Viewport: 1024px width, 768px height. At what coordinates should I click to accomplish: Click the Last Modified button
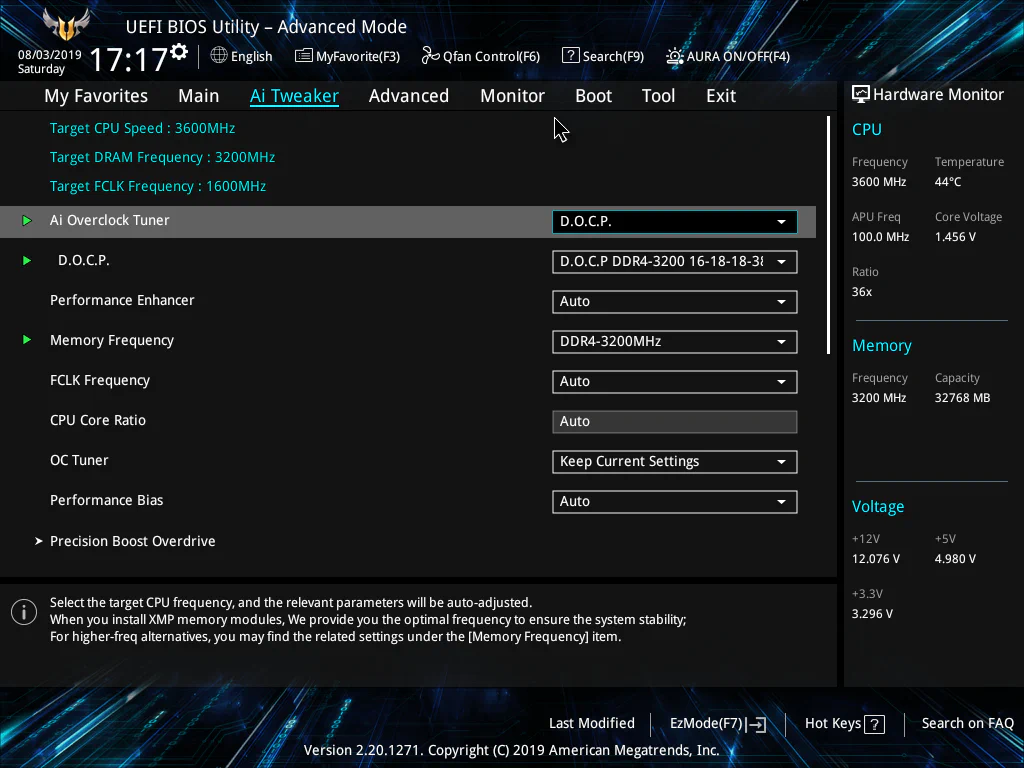[x=591, y=723]
